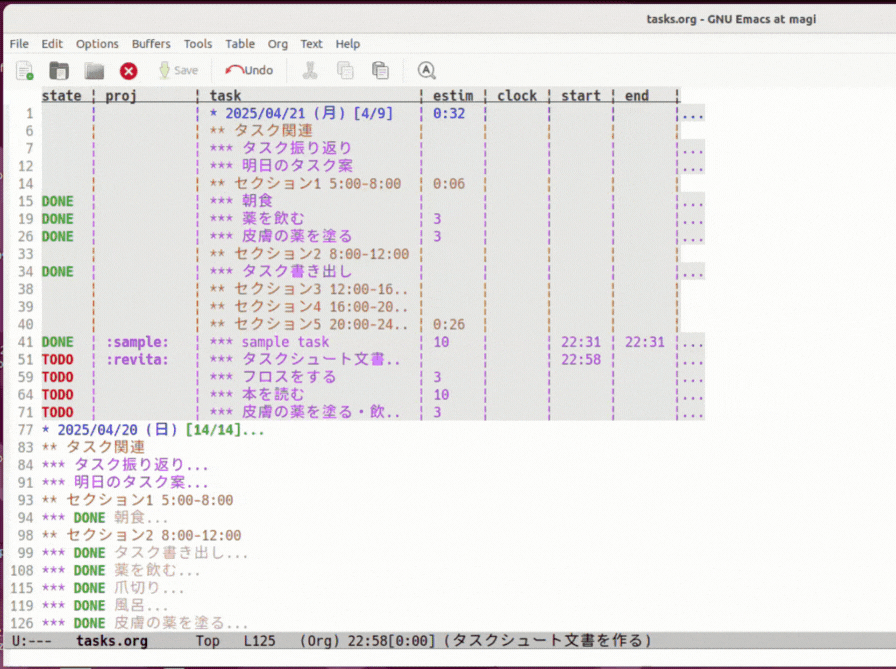
Task: Paste from clipboard using the paste icon
Action: [x=380, y=70]
